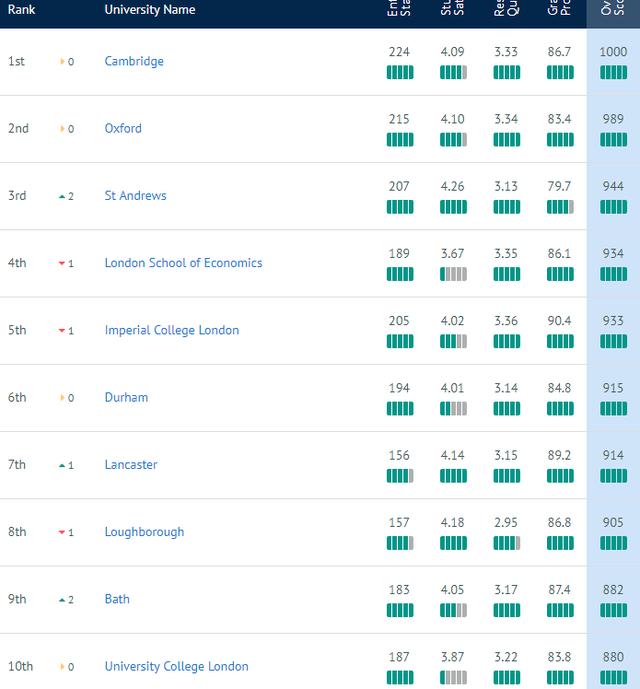Click London School of Economics red down-arrow icon
Image resolution: width=640 pixels, height=689 pixels.
click(x=62, y=264)
